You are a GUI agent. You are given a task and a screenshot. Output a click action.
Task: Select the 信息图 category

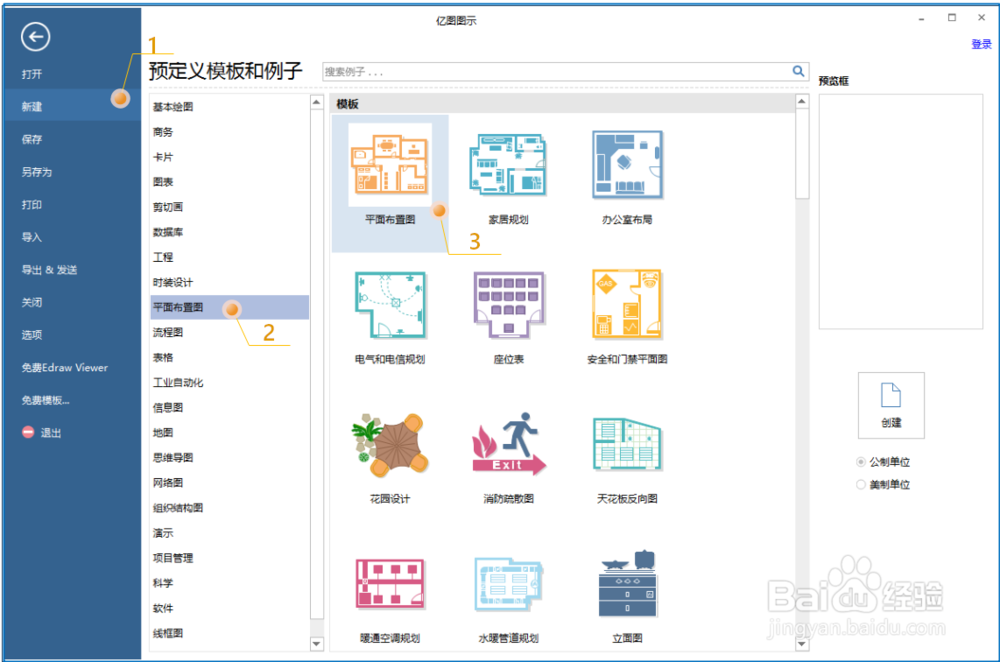point(168,407)
